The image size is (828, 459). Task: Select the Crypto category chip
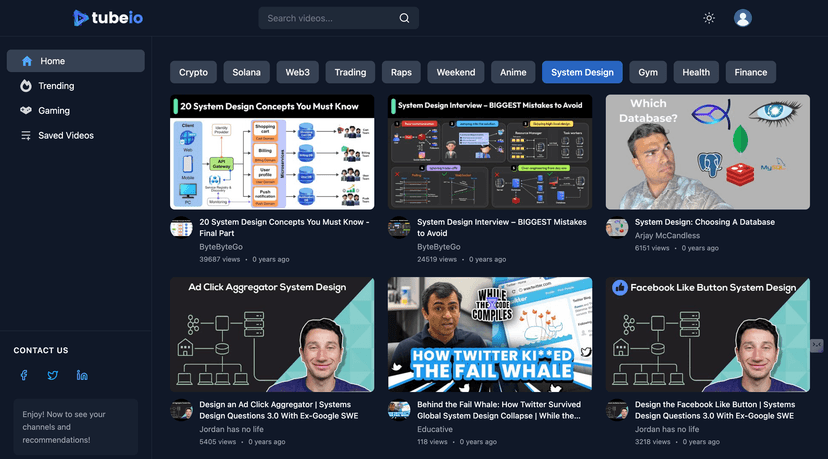pyautogui.click(x=193, y=72)
